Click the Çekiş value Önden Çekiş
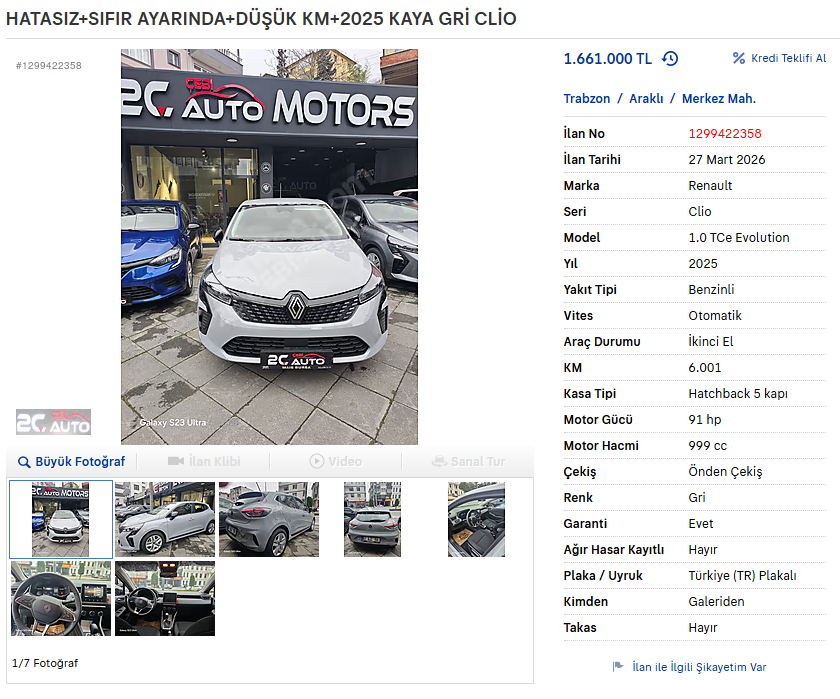Image resolution: width=840 pixels, height=699 pixels. click(725, 471)
